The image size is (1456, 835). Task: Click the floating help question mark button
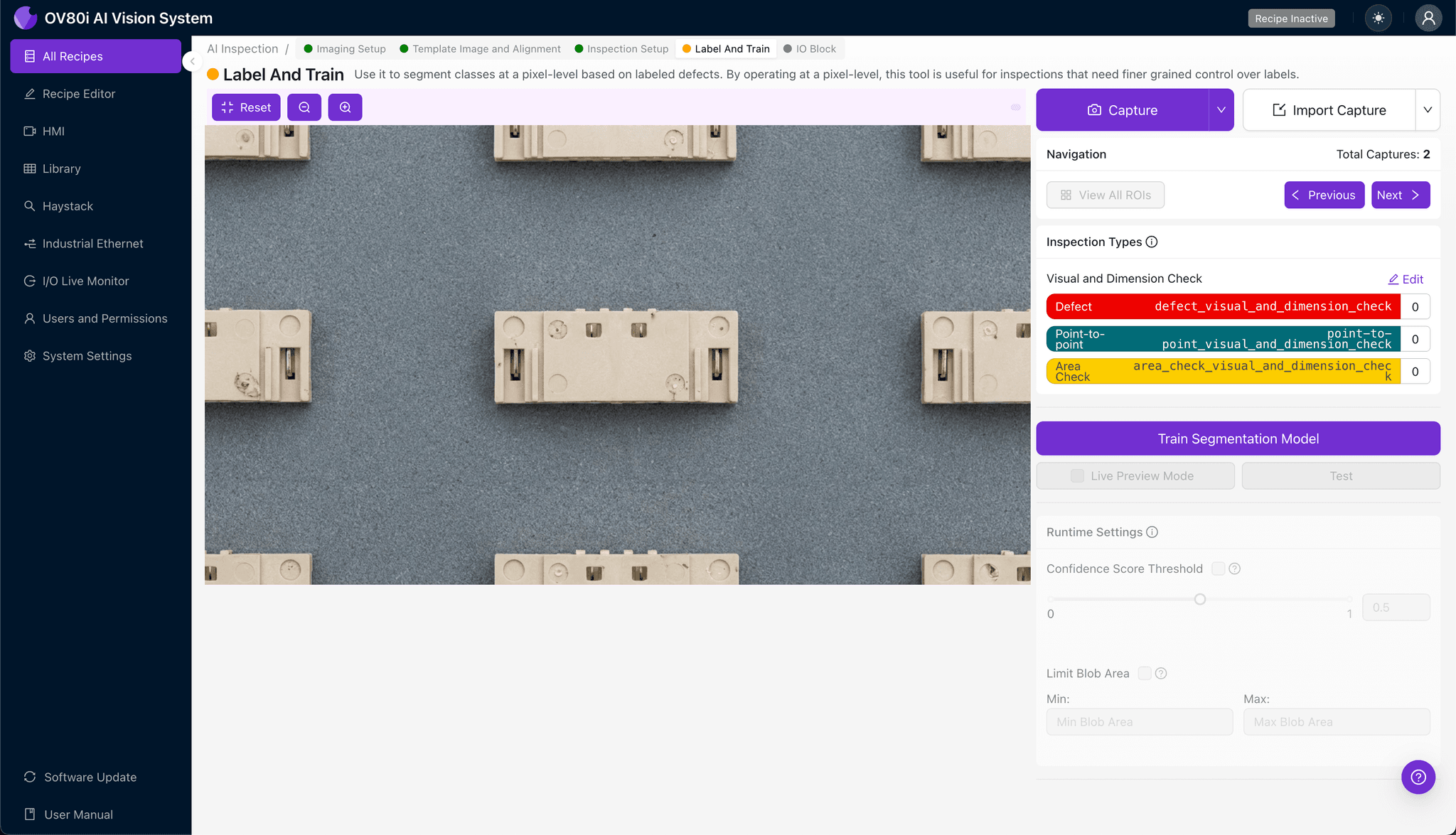(x=1418, y=777)
